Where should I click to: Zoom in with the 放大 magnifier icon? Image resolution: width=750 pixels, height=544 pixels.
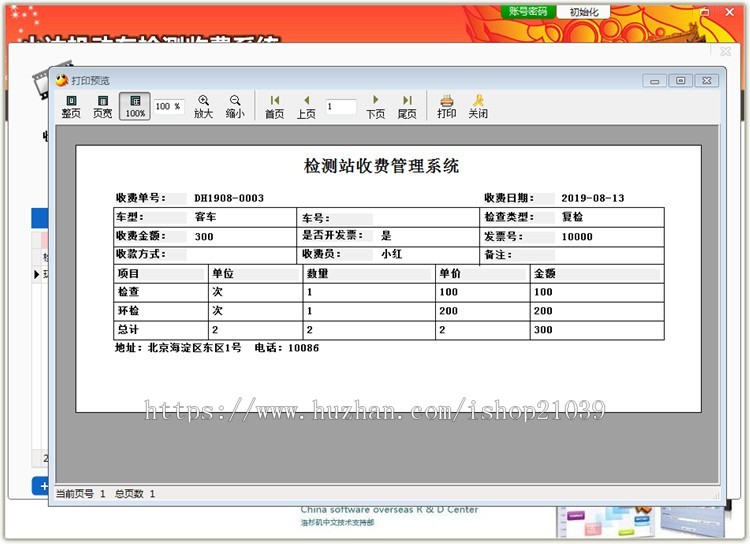click(x=203, y=106)
